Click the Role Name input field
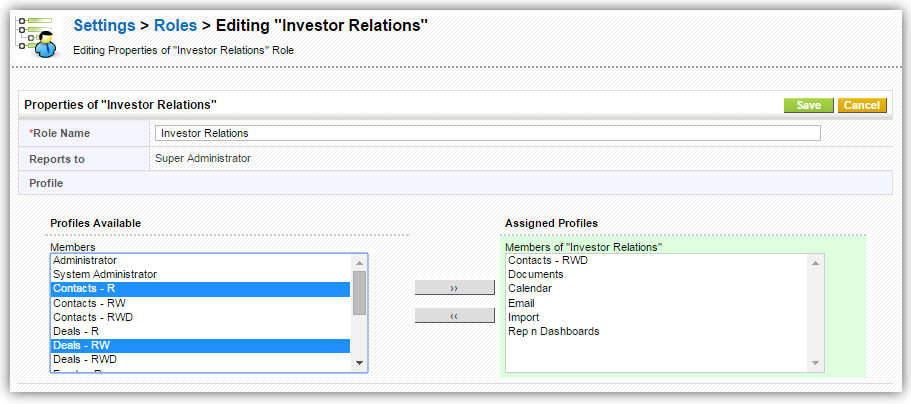The width and height of the screenshot is (911, 404). 487,133
